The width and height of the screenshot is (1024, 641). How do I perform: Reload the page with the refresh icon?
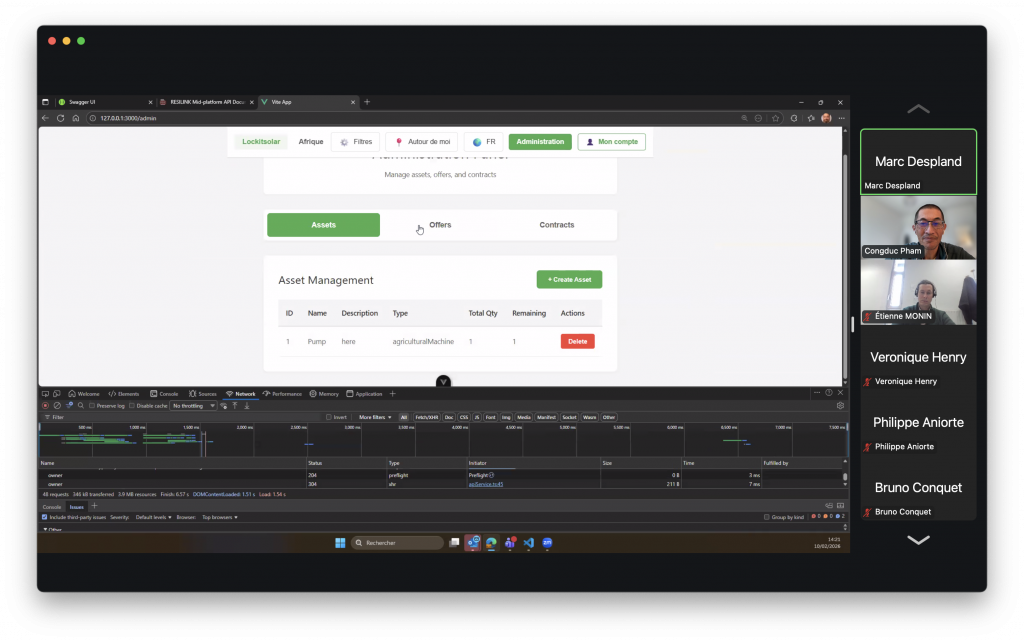(x=60, y=118)
